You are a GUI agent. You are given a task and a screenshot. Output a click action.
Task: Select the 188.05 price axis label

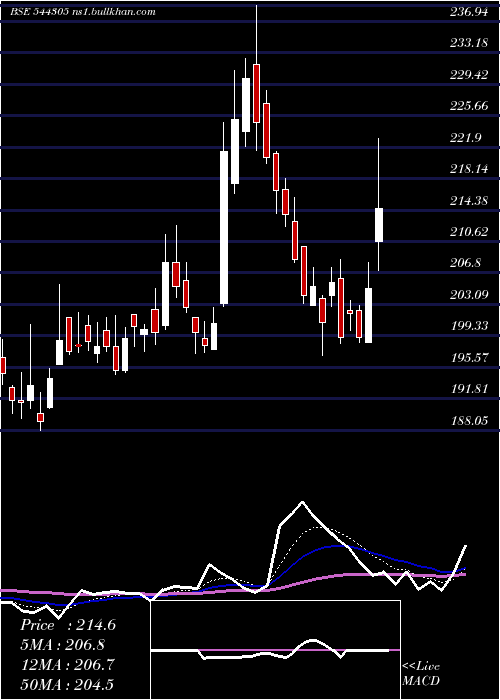pyautogui.click(x=468, y=421)
